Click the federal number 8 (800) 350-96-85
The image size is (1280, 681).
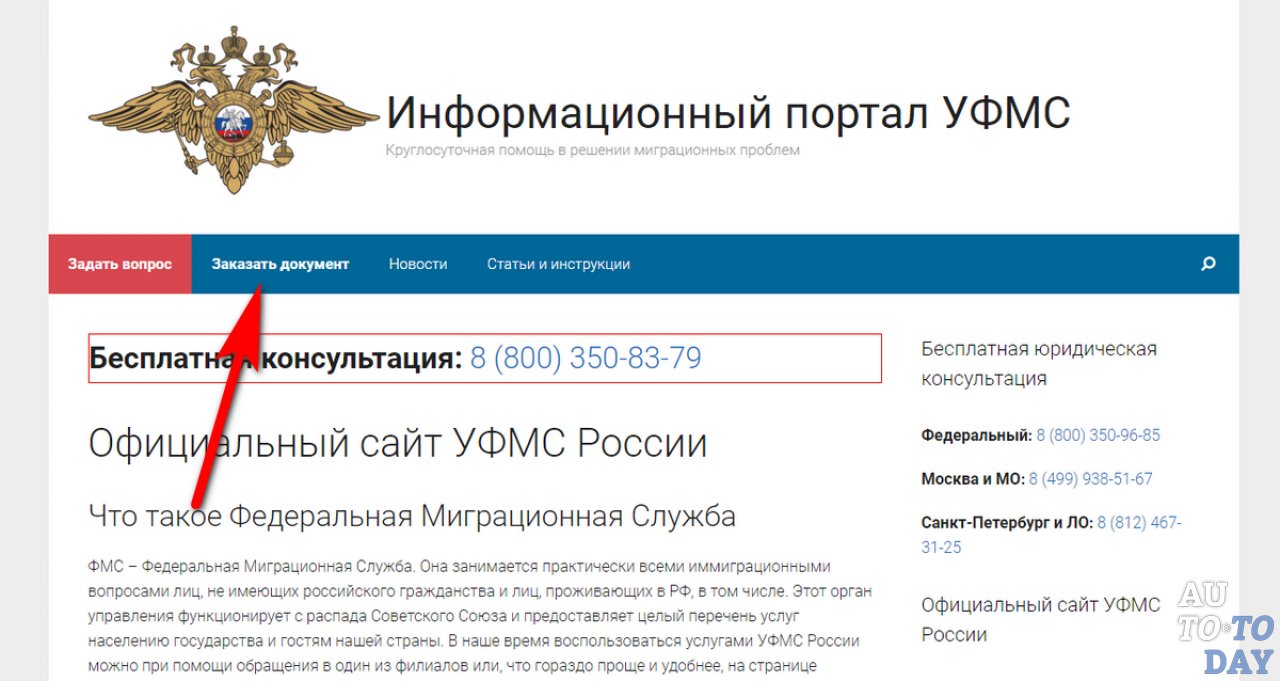(x=1097, y=435)
